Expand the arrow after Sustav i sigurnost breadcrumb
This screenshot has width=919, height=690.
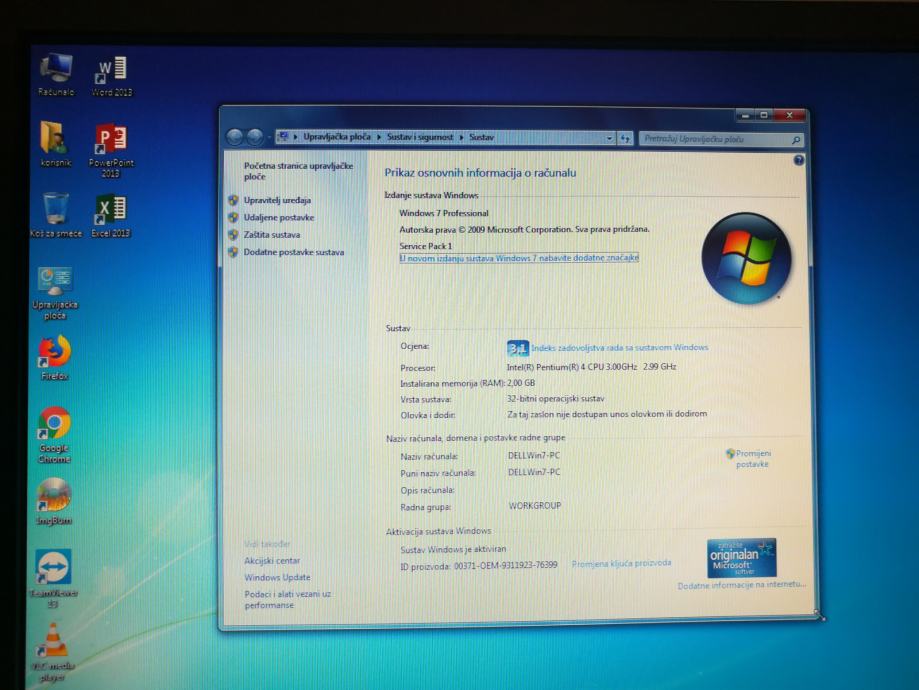click(x=461, y=137)
